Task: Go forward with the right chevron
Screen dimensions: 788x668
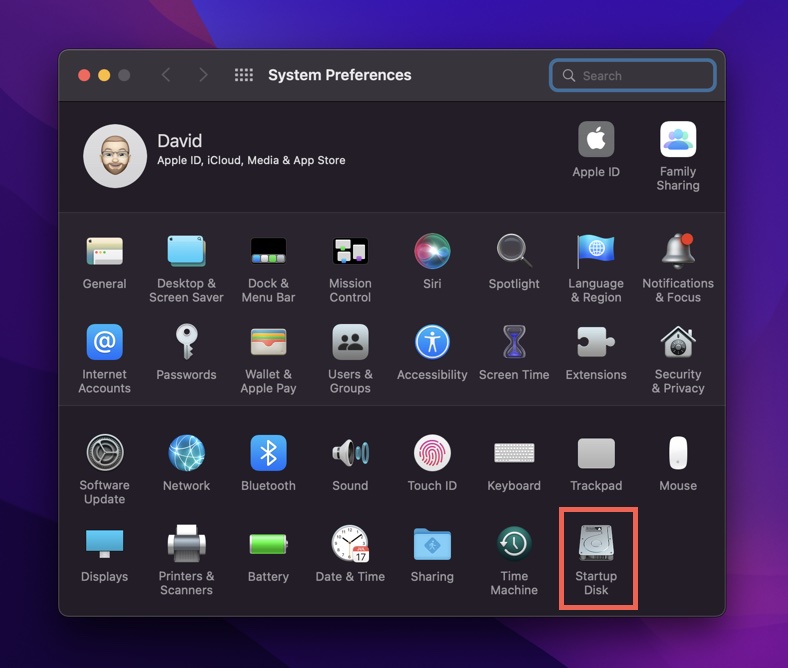Action: coord(203,75)
